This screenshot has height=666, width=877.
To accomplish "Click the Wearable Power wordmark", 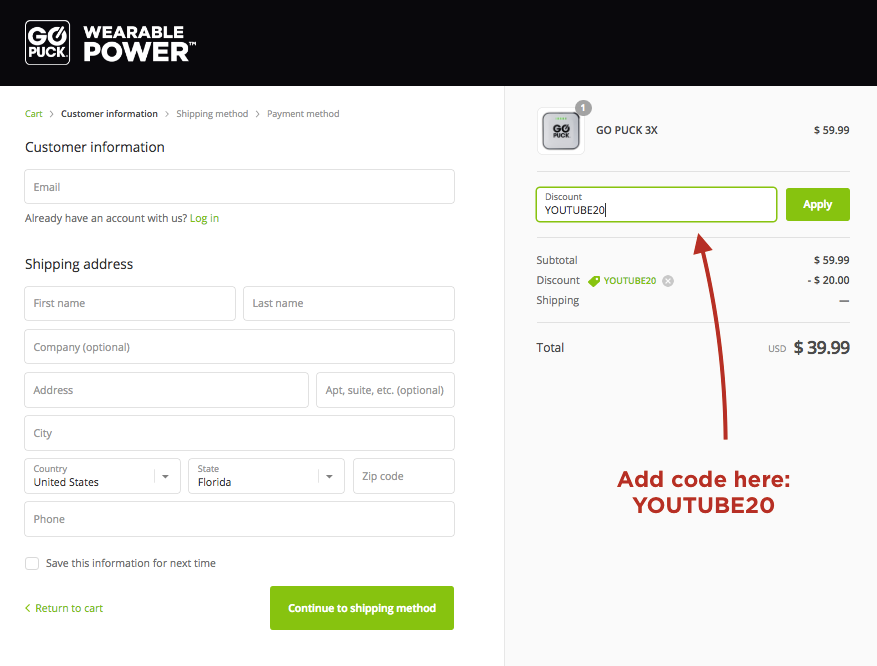I will (139, 43).
